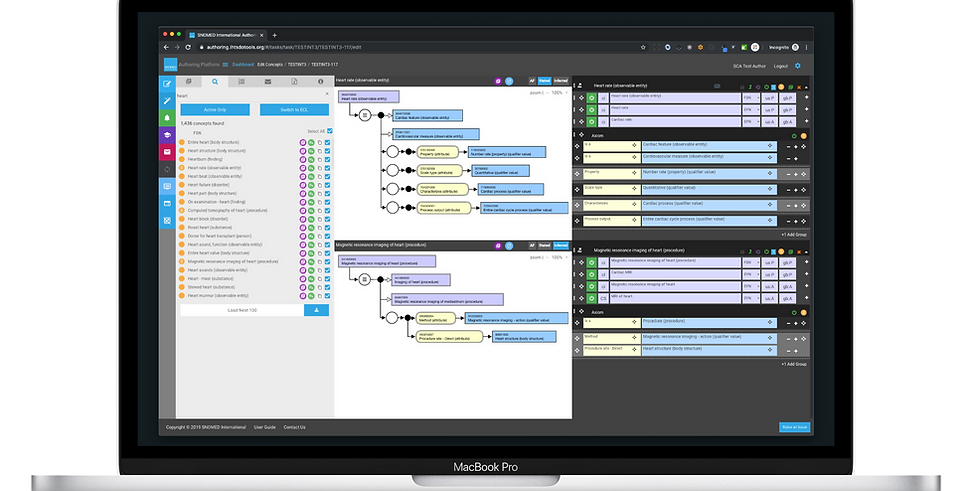
Task: Uncheck the Heart failure result checkbox
Action: pyautogui.click(x=327, y=185)
